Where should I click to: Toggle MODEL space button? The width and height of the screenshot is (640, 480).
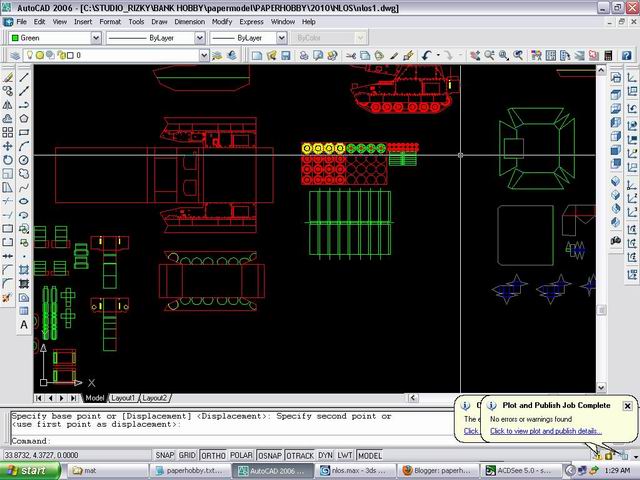pos(370,455)
